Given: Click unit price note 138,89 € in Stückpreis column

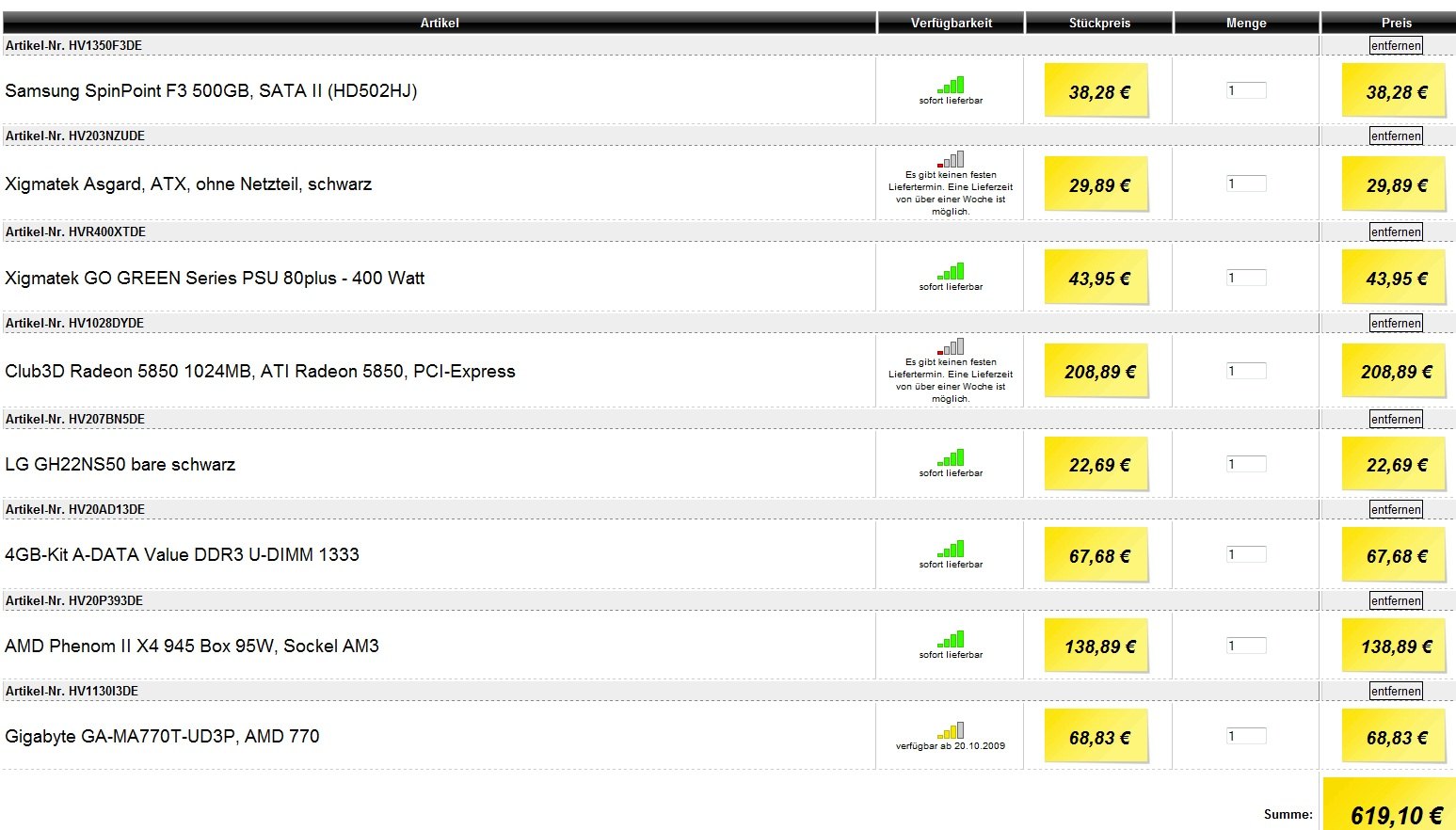Looking at the screenshot, I should [x=1097, y=646].
